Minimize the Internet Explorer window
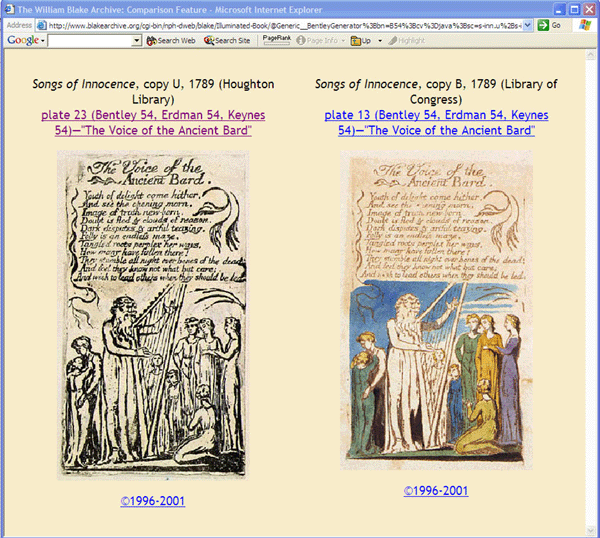The image size is (600, 538). (x=559, y=10)
